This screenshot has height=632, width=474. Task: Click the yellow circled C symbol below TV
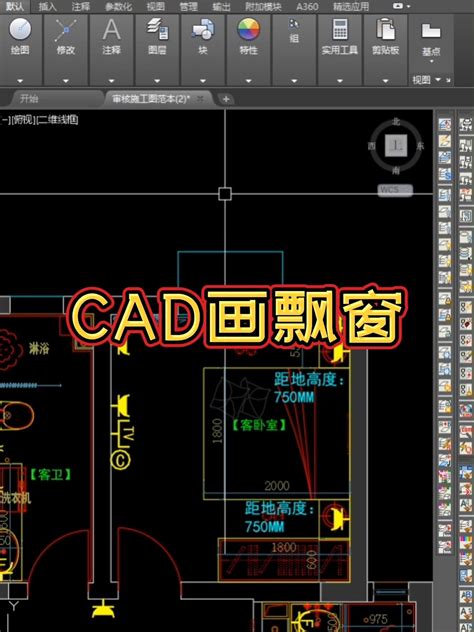coord(121,460)
